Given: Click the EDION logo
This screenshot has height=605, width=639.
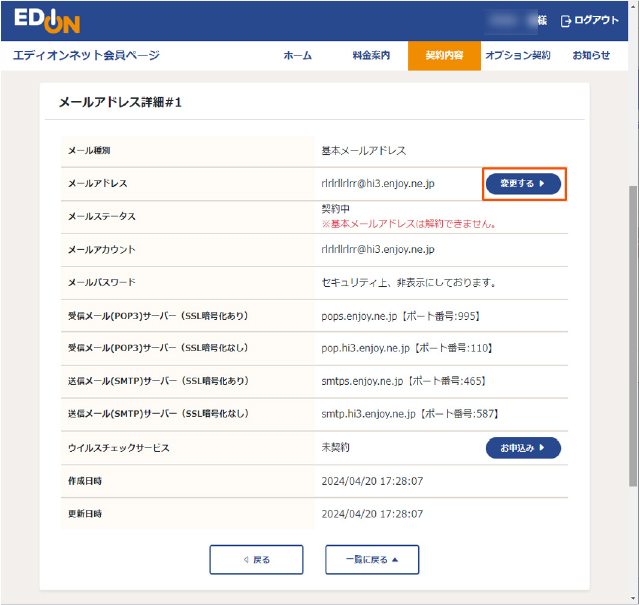Looking at the screenshot, I should (47, 21).
